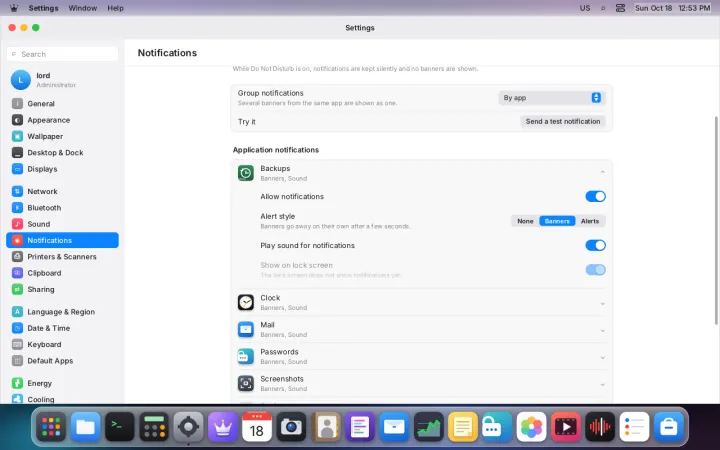Open the control center icon in menu bar
This screenshot has height=450, width=720.
click(x=620, y=8)
